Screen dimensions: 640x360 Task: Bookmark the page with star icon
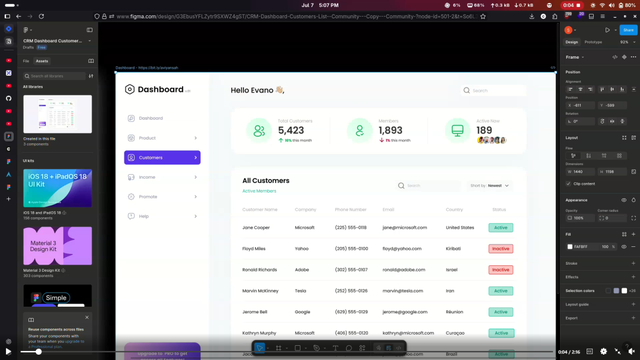coord(483,16)
